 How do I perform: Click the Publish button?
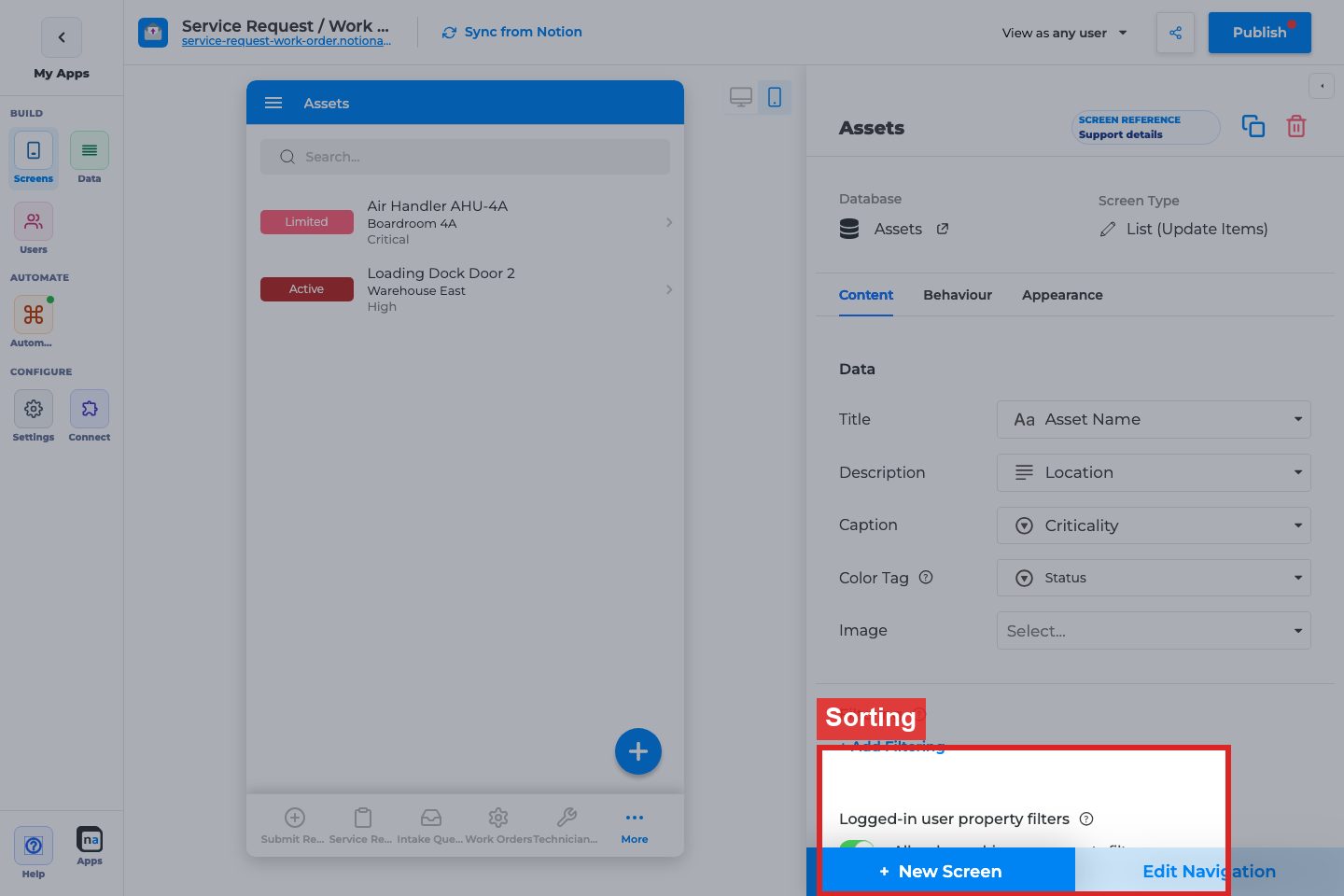(1260, 33)
